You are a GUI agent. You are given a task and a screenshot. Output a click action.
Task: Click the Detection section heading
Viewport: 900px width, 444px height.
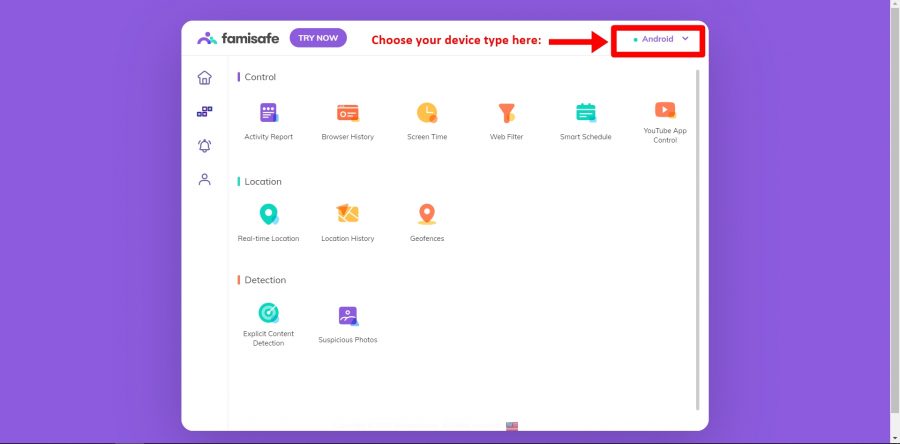(265, 280)
